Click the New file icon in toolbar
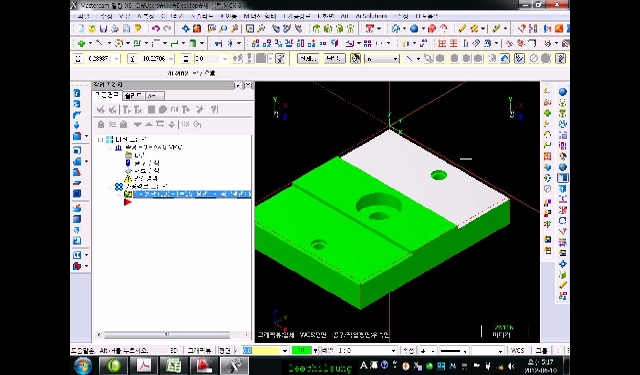640x375 pixels. [x=81, y=29]
